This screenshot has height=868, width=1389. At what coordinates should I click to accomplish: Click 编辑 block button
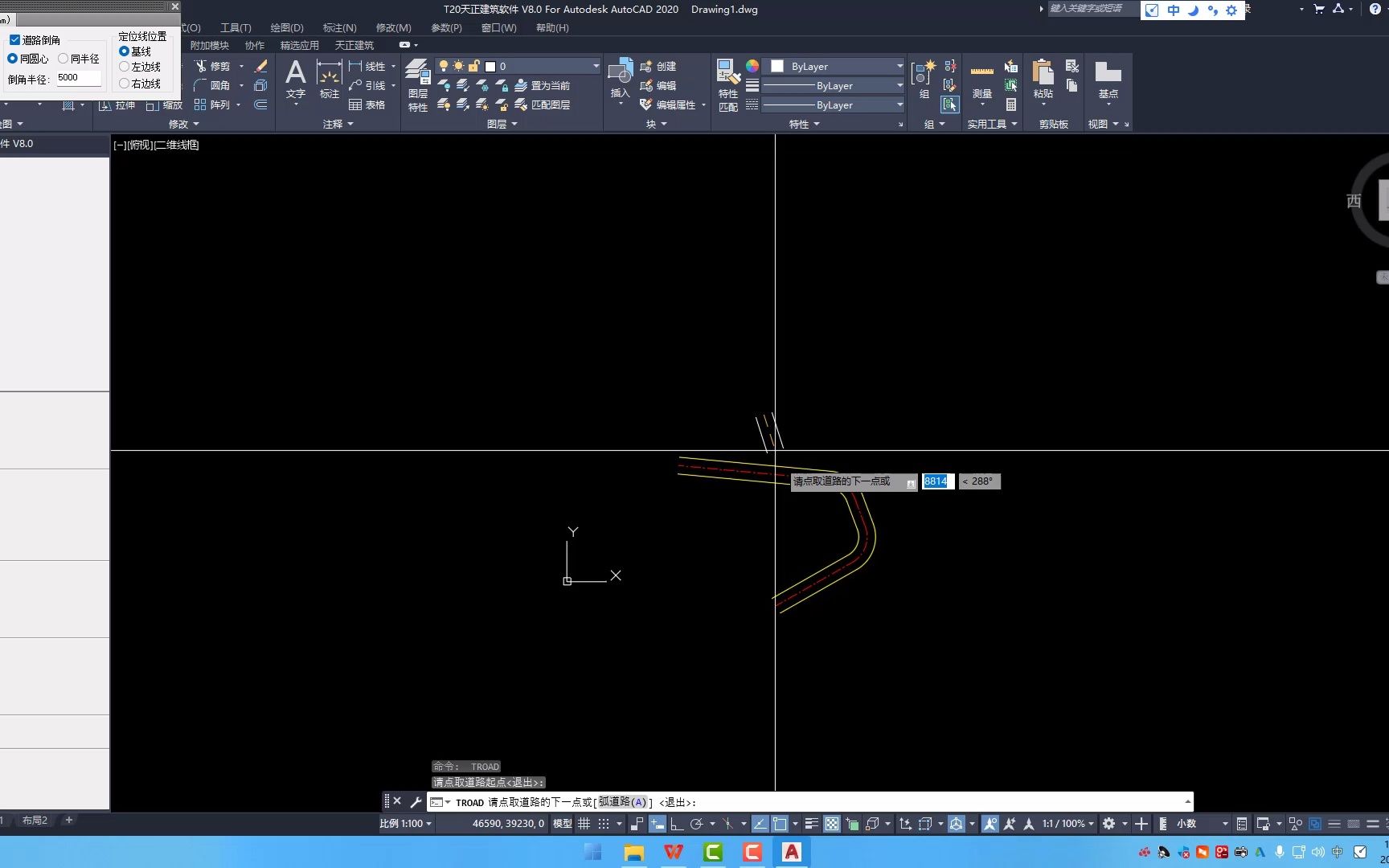(658, 85)
